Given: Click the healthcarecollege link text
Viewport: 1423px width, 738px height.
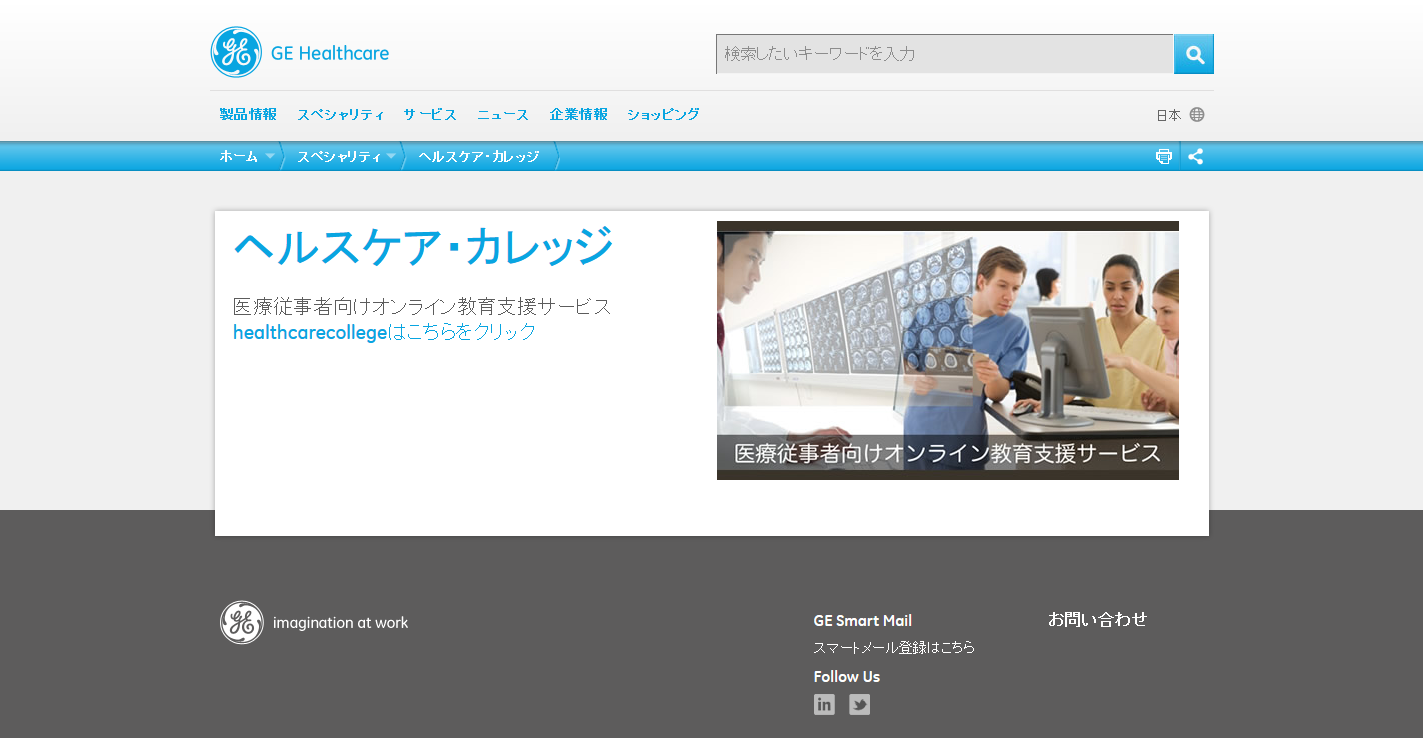Looking at the screenshot, I should coord(310,332).
